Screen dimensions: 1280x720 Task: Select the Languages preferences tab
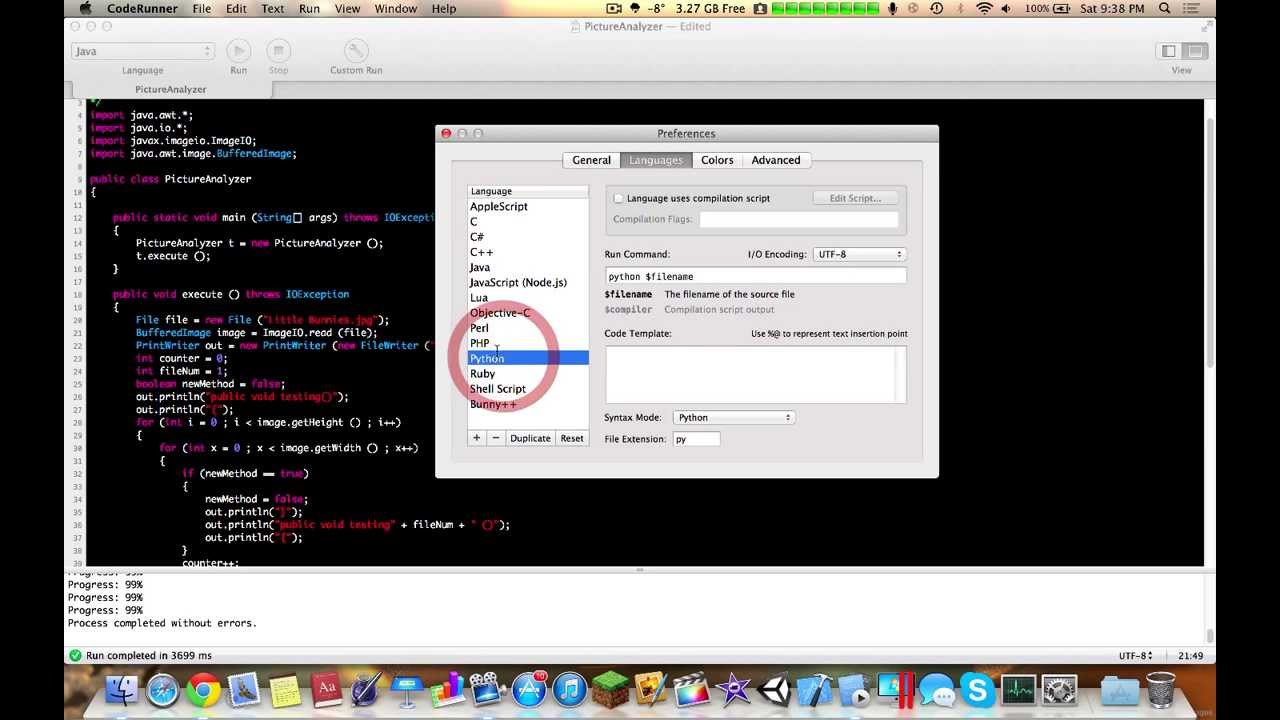pyautogui.click(x=656, y=160)
